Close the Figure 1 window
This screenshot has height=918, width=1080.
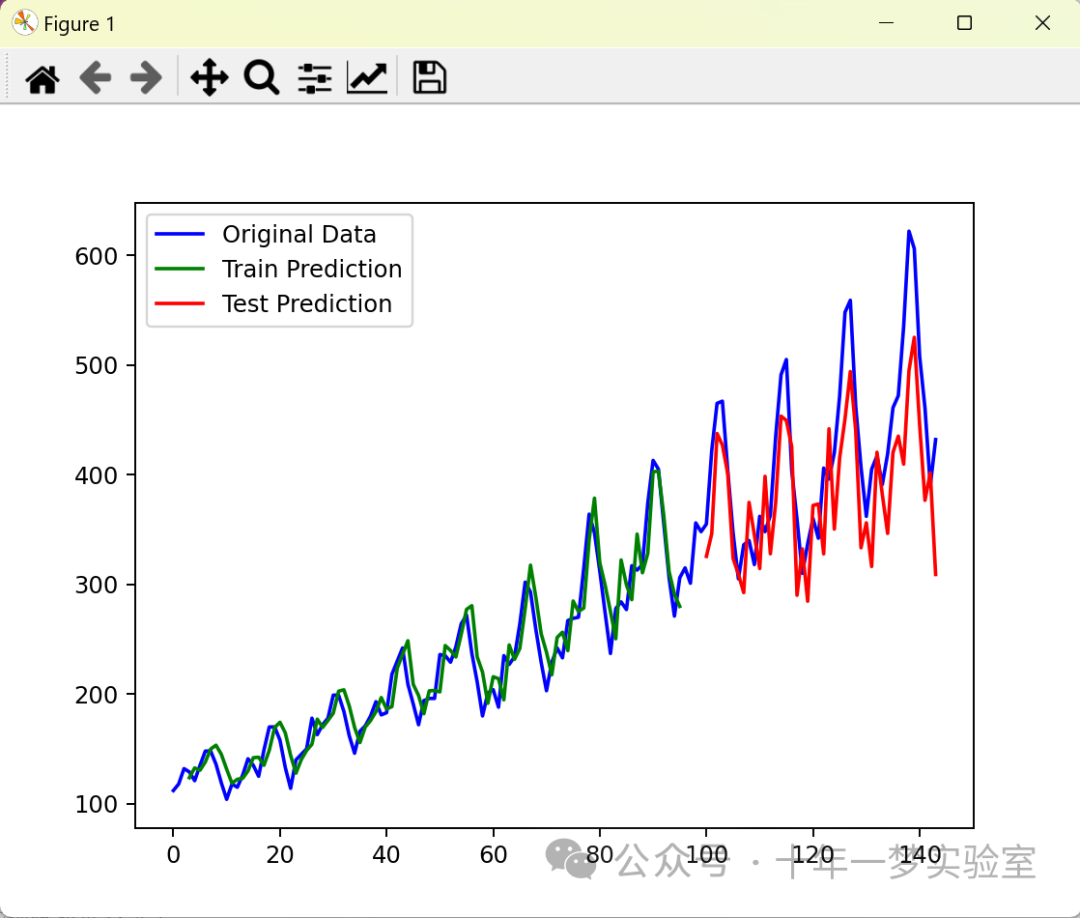click(x=1042, y=23)
